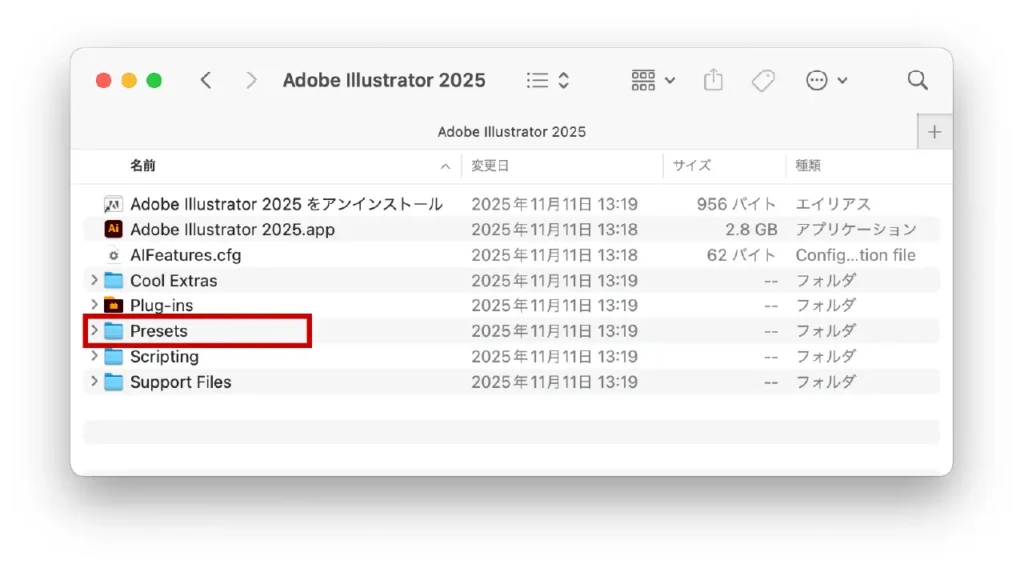1024x576 pixels.
Task: Select the Illustrator uninstall alias file
Action: (286, 204)
